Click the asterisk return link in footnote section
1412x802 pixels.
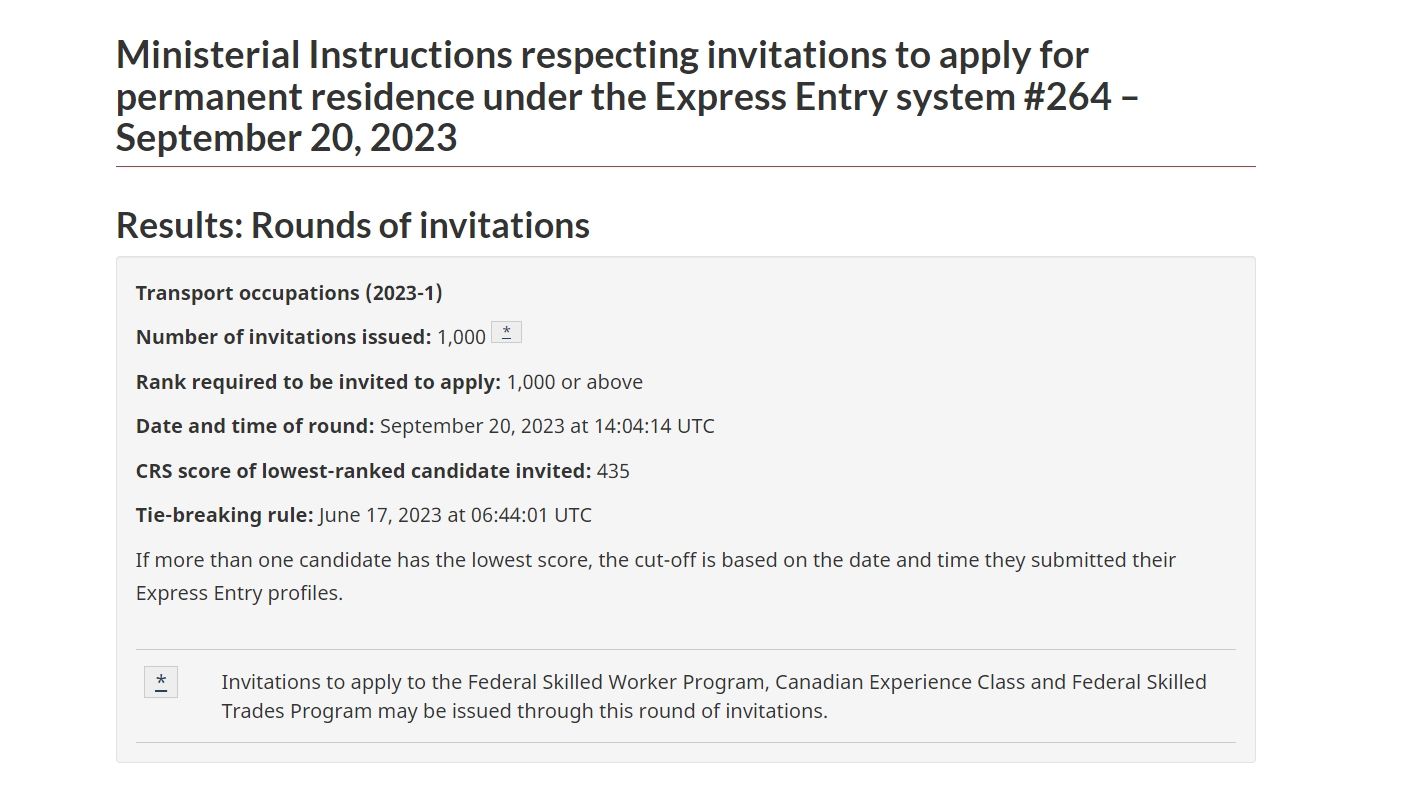point(161,682)
